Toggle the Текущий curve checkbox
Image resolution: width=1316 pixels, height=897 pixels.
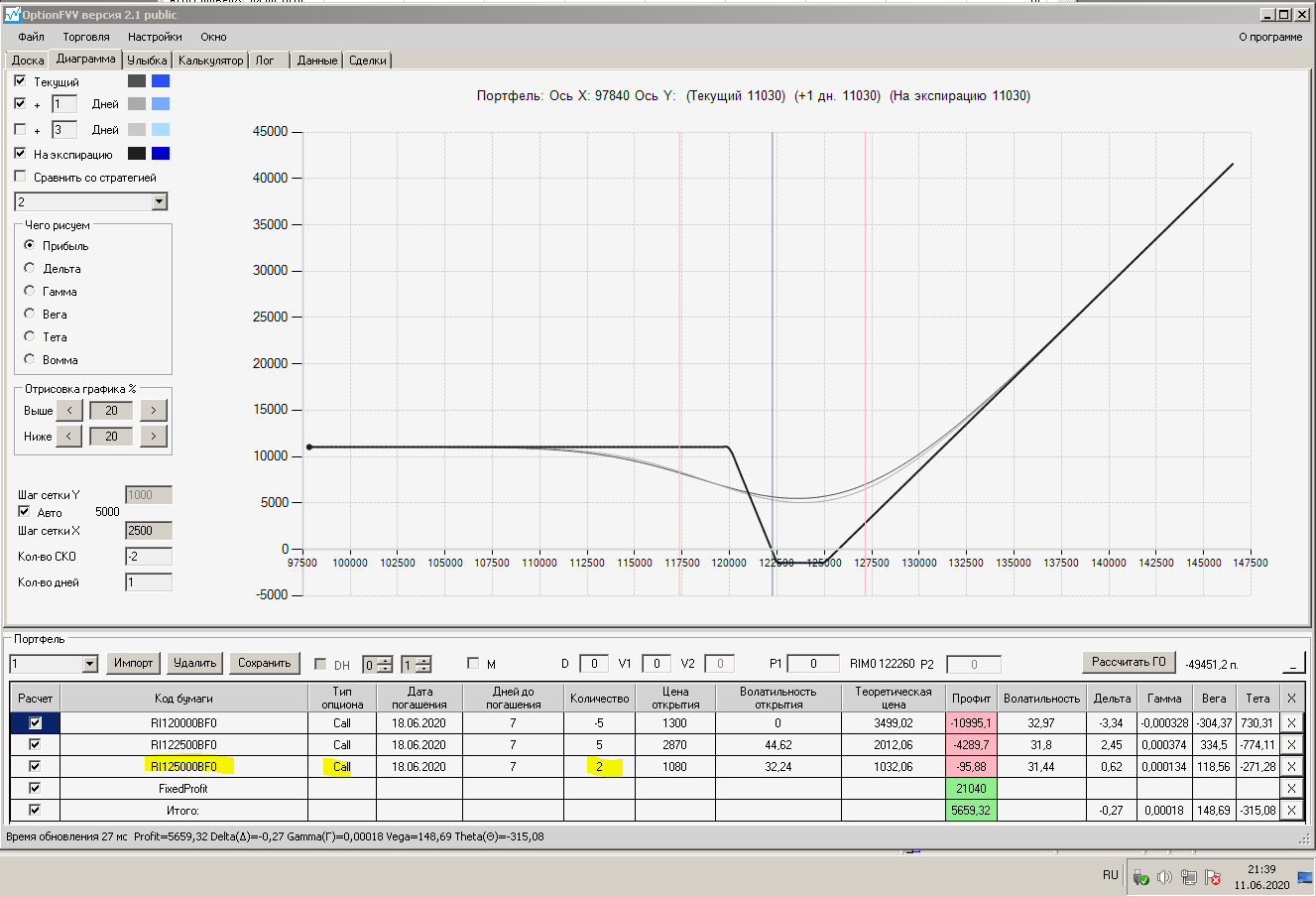point(20,80)
